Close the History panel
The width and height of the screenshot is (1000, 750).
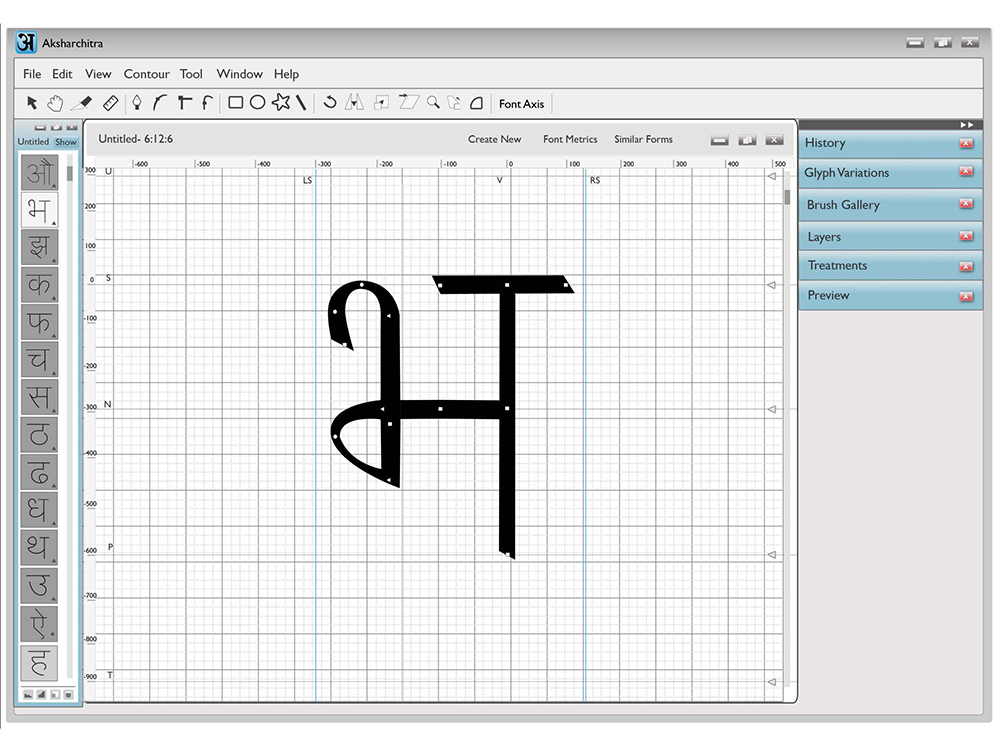click(966, 143)
